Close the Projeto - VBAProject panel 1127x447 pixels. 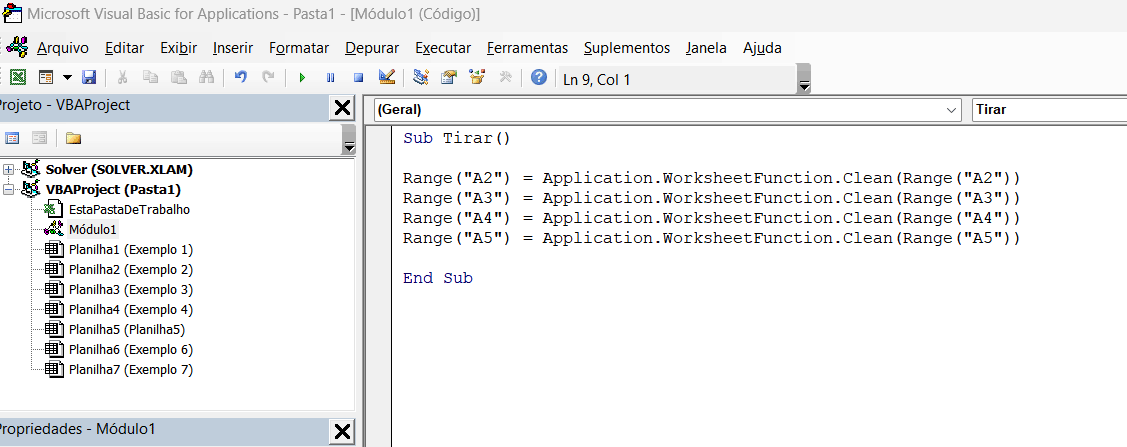pyautogui.click(x=342, y=108)
